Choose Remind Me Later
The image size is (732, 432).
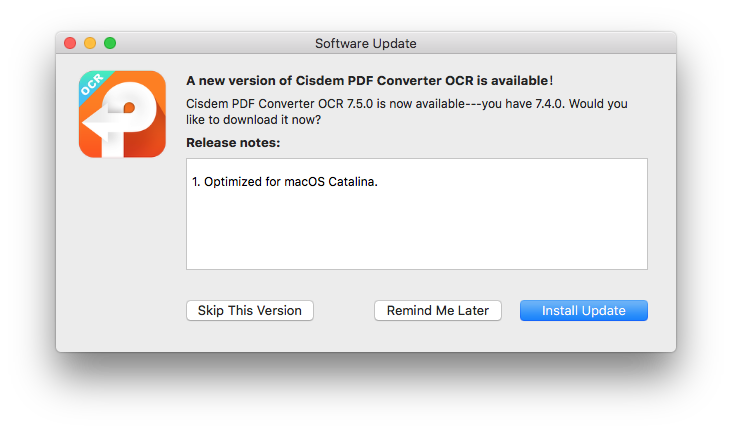point(437,311)
